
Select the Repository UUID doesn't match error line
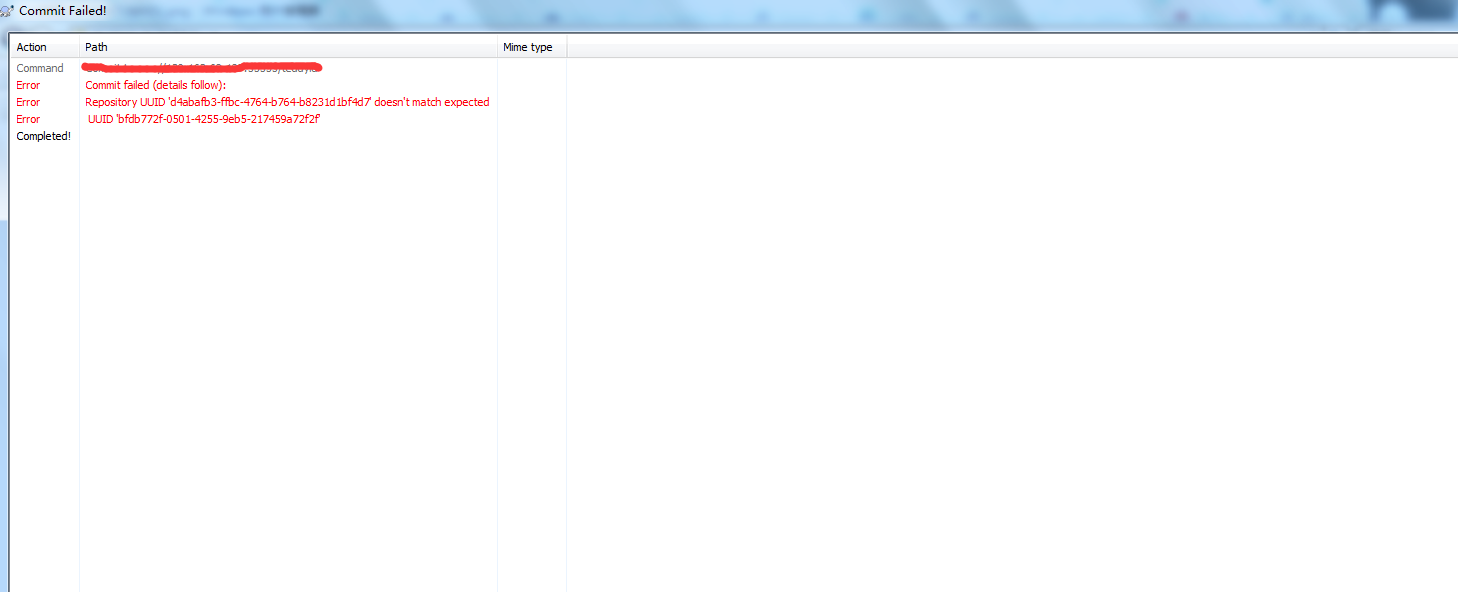pyautogui.click(x=287, y=102)
